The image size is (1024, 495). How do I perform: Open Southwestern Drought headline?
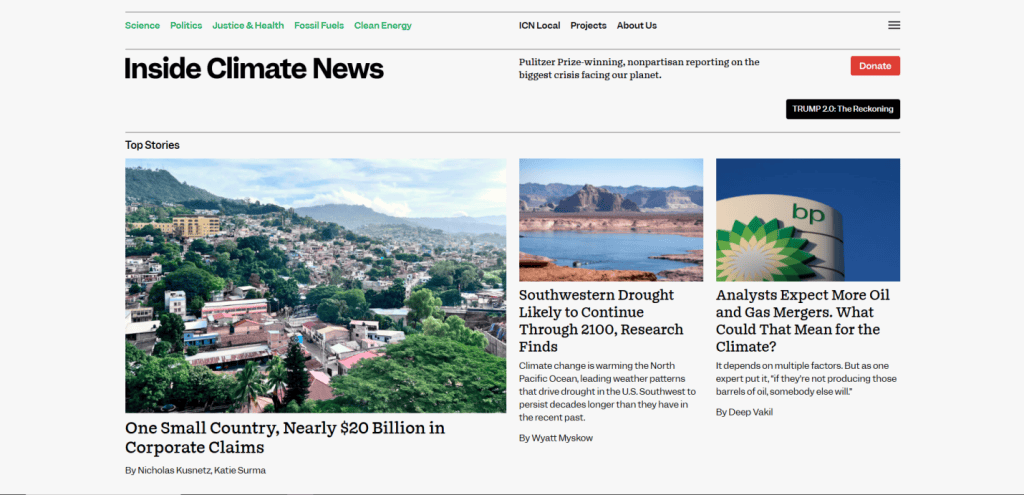tap(601, 321)
